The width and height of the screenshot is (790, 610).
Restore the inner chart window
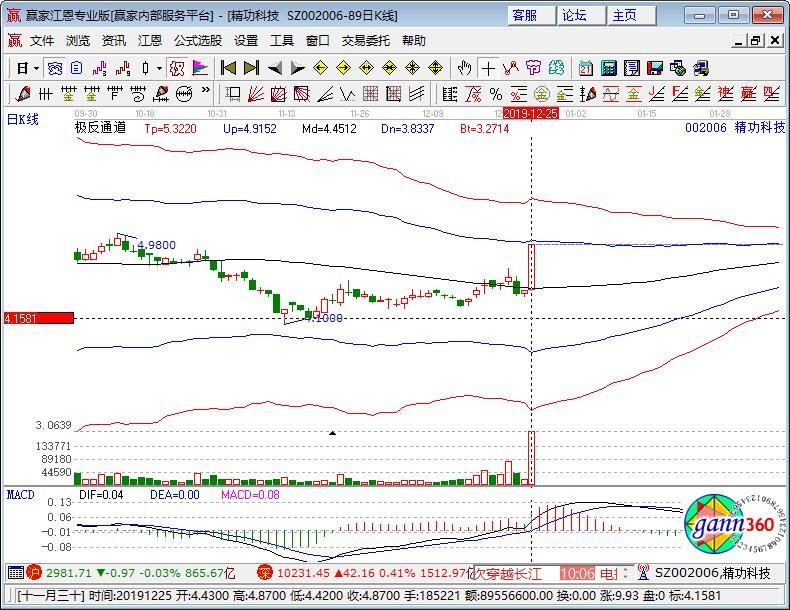pyautogui.click(x=756, y=41)
